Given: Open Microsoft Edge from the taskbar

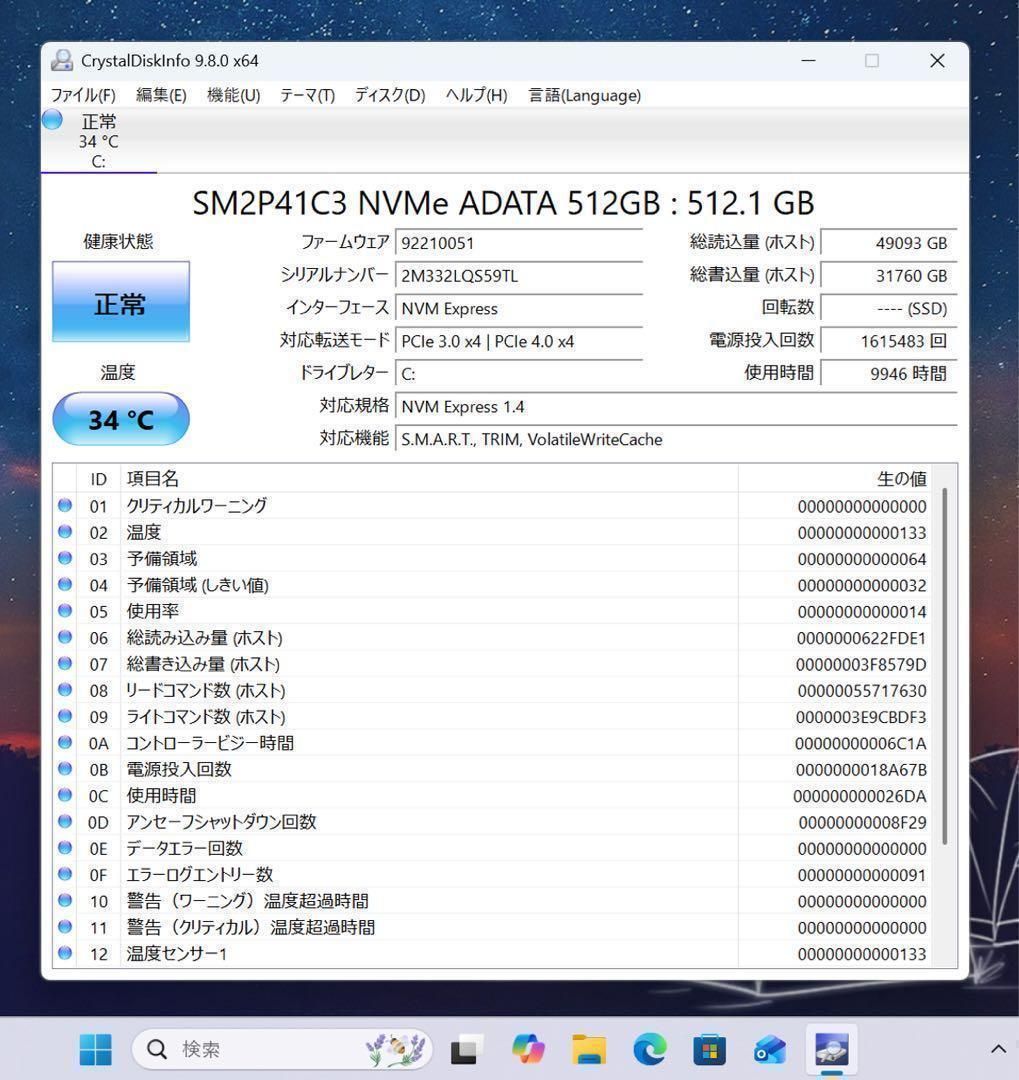Looking at the screenshot, I should pyautogui.click(x=650, y=1049).
